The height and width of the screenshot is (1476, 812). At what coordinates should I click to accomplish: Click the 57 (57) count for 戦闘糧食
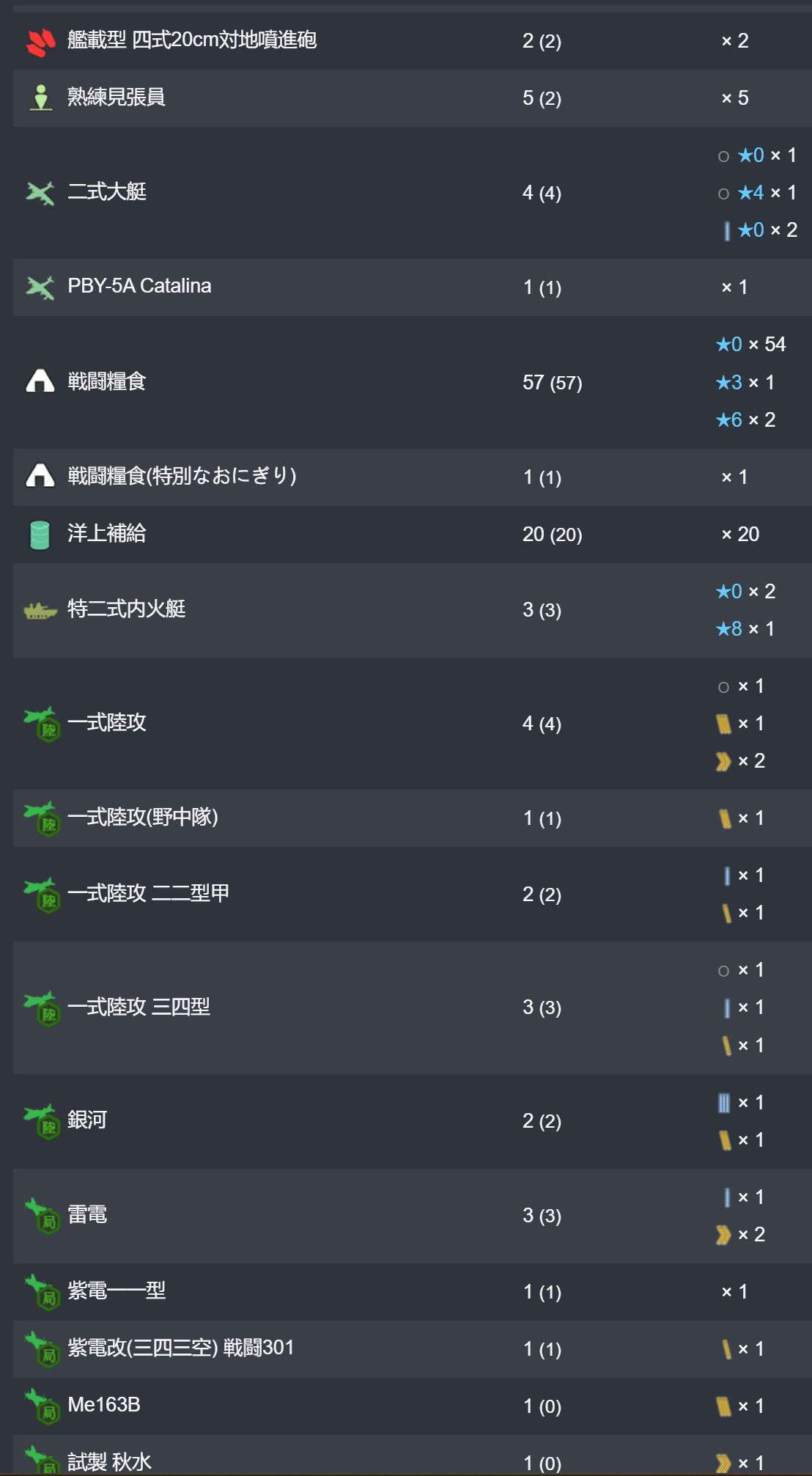click(553, 383)
